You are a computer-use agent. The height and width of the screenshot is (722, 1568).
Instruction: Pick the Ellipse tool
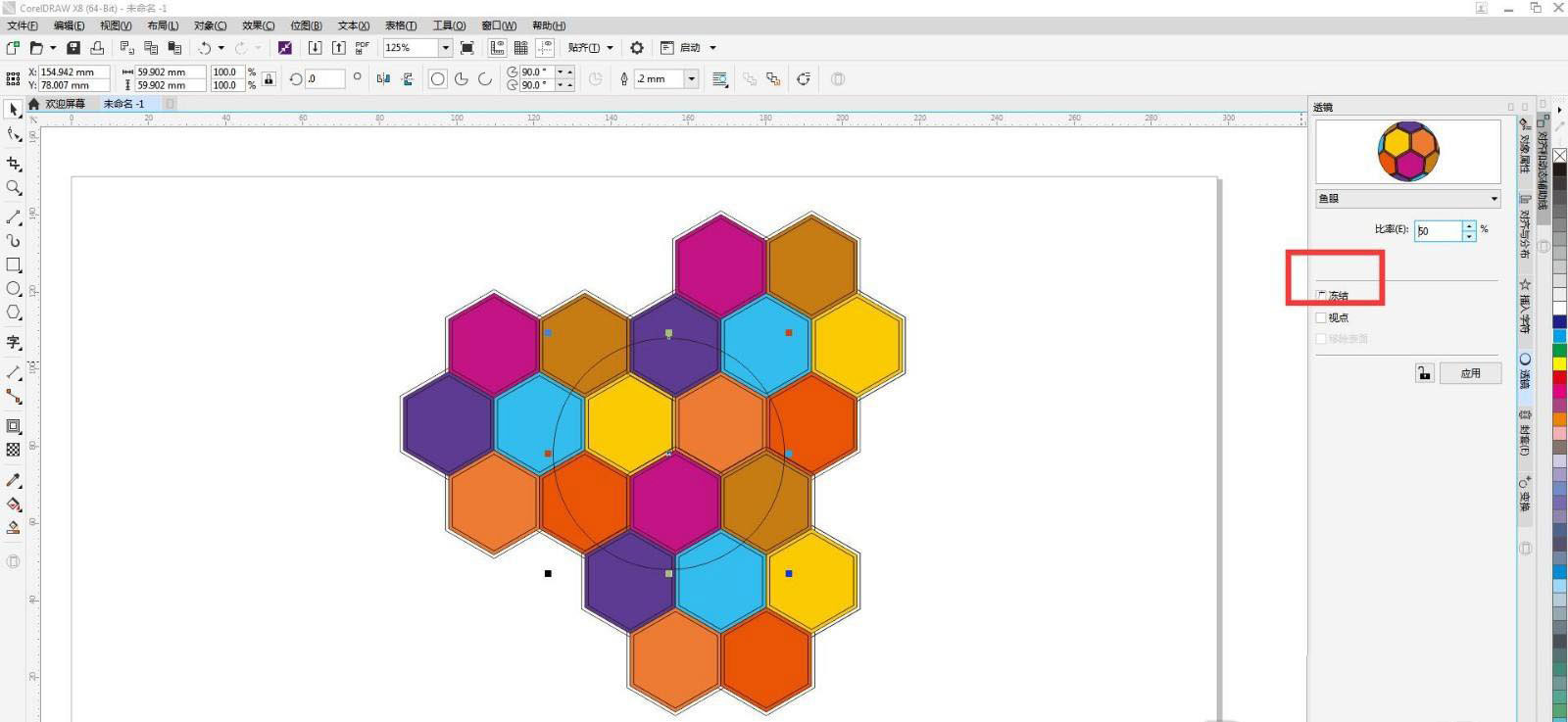coord(14,289)
